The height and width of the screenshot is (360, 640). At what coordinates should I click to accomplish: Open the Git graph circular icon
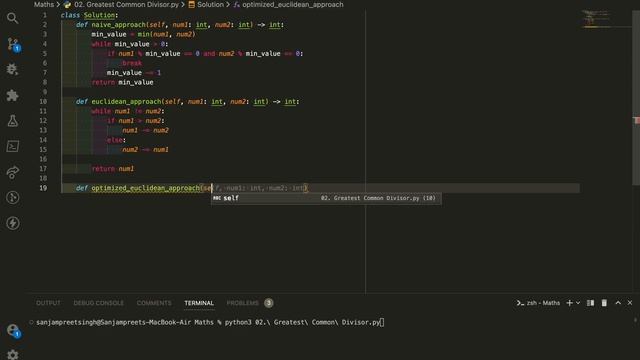click(13, 198)
